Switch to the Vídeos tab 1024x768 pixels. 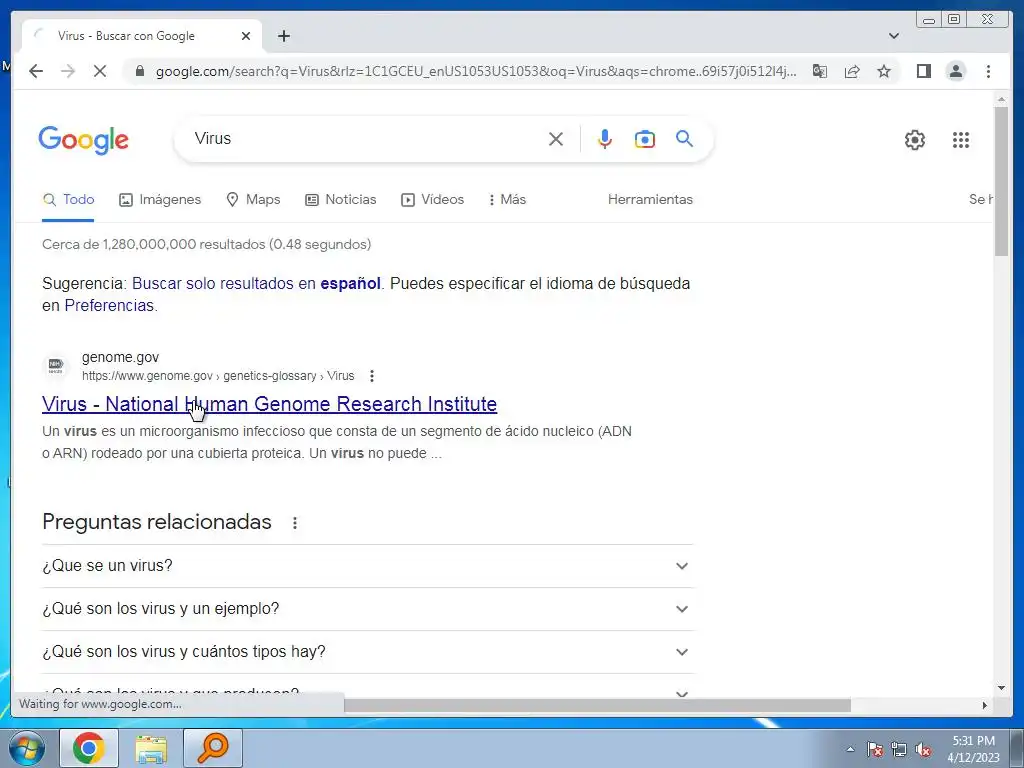pos(432,199)
